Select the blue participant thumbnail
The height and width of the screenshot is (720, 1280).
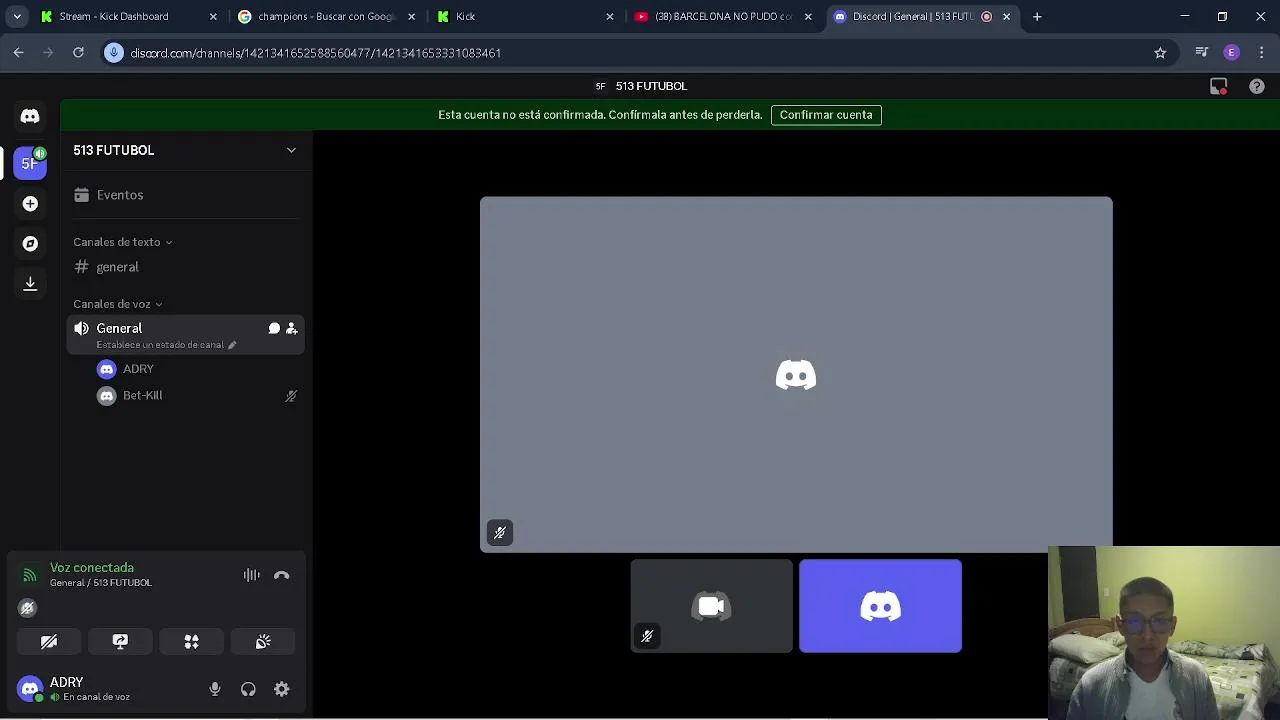pyautogui.click(x=880, y=606)
